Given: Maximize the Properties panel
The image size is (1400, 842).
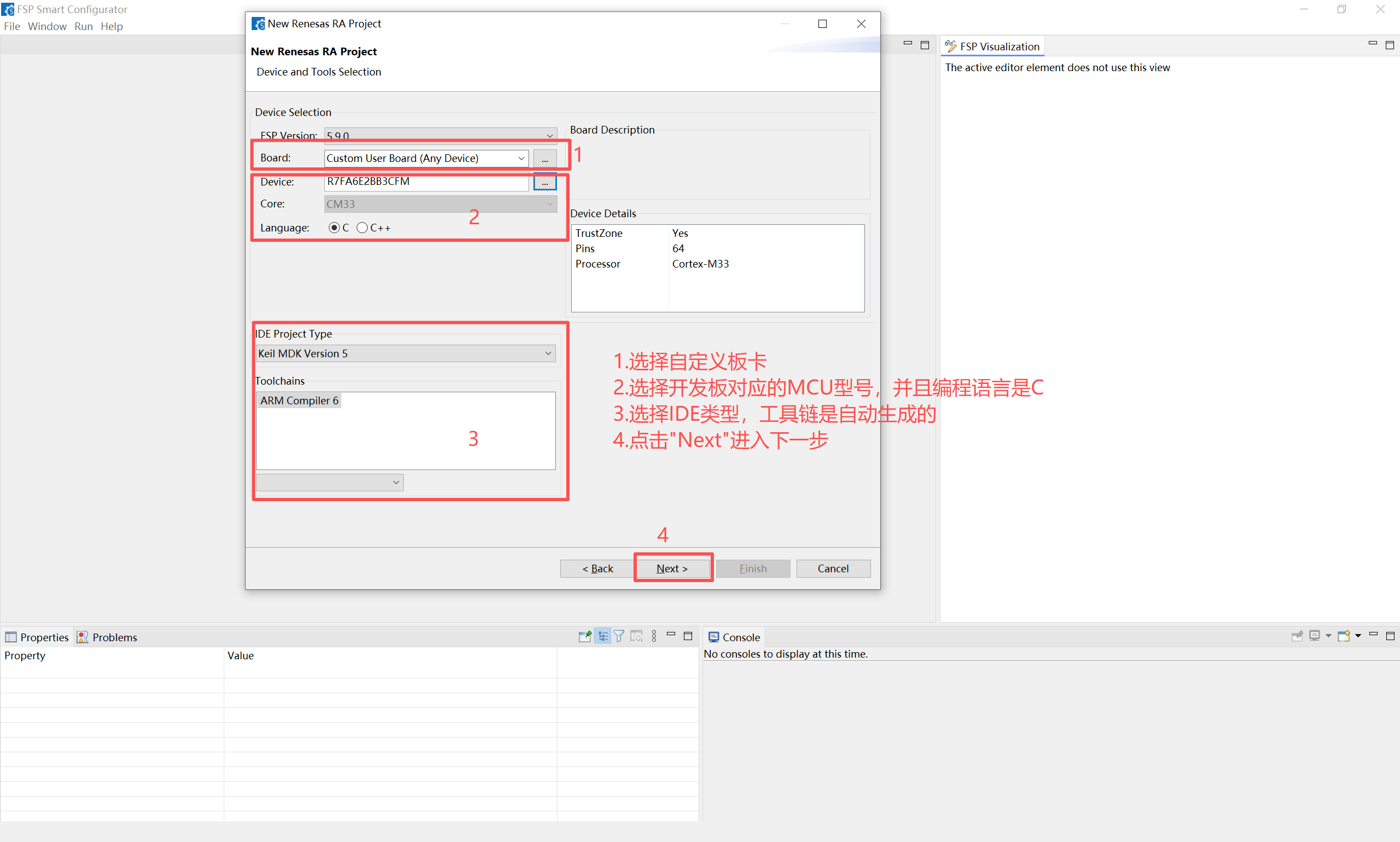Looking at the screenshot, I should (x=688, y=636).
